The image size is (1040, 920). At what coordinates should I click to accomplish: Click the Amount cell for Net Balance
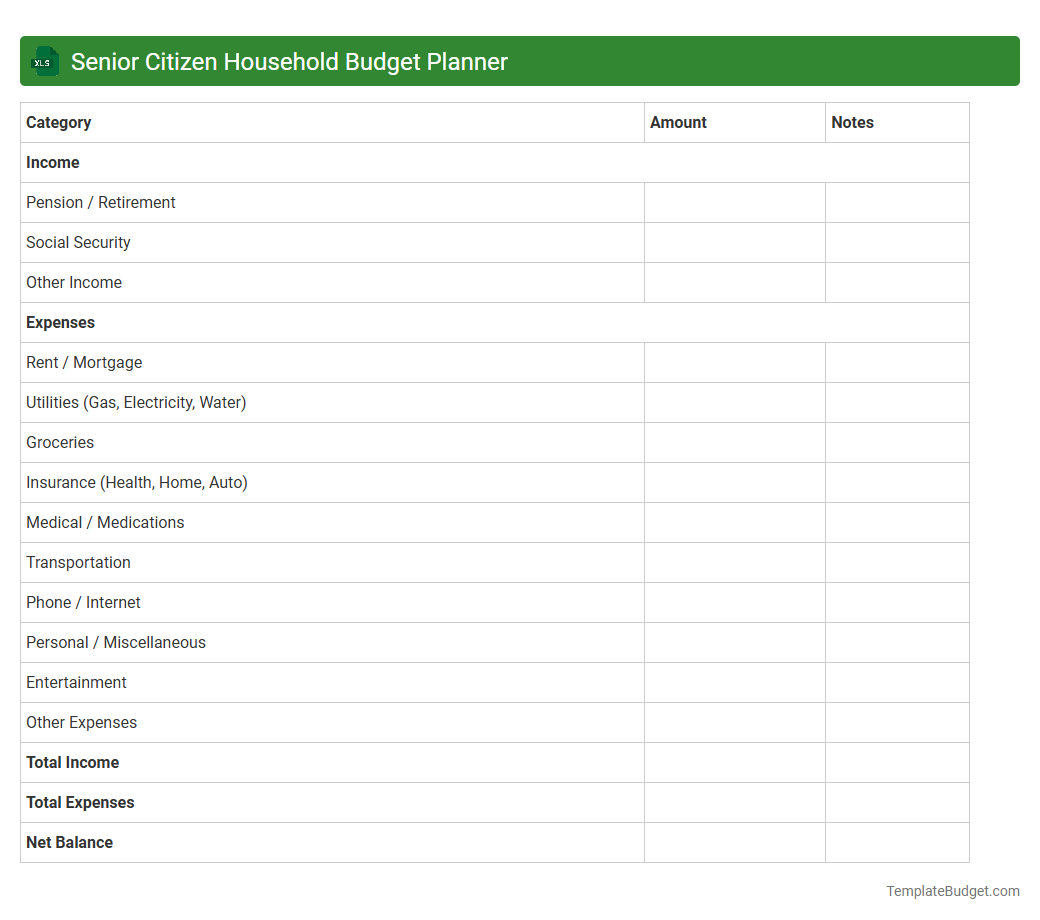[734, 842]
